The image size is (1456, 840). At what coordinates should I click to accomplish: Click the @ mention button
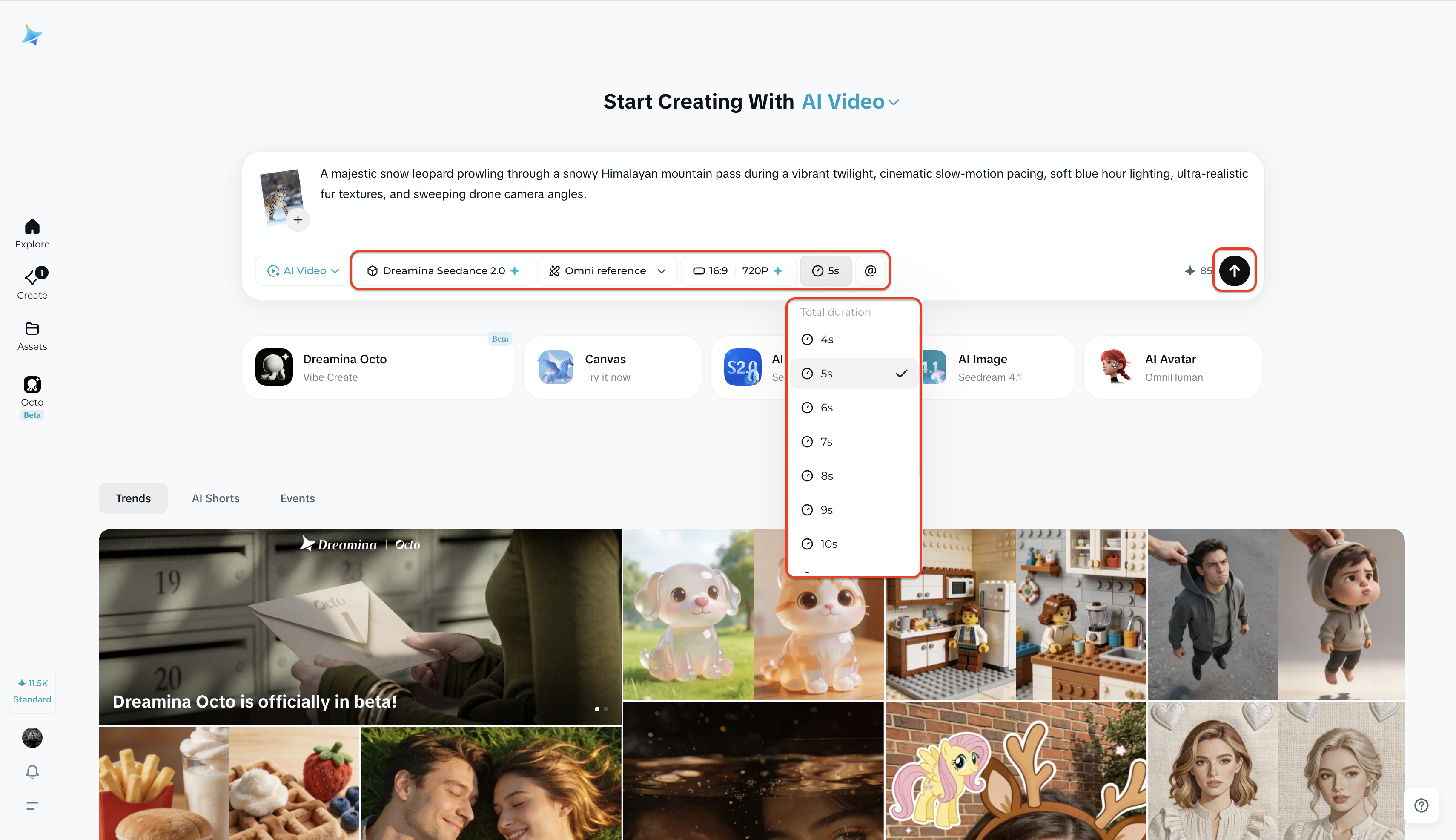(x=870, y=270)
